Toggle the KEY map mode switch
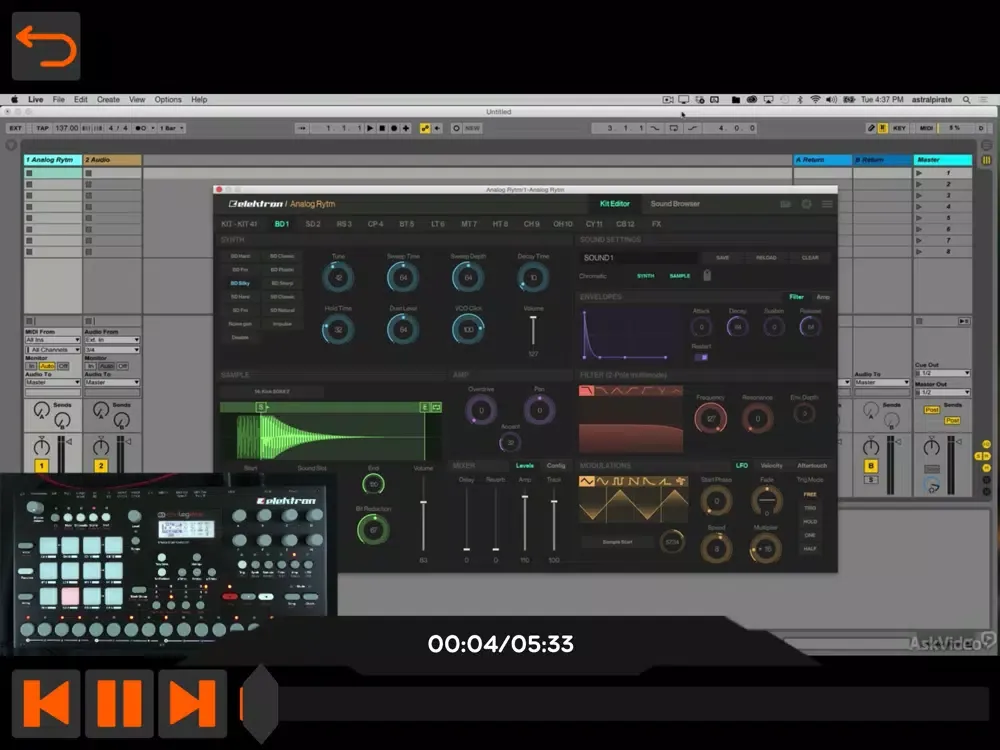 pyautogui.click(x=899, y=128)
